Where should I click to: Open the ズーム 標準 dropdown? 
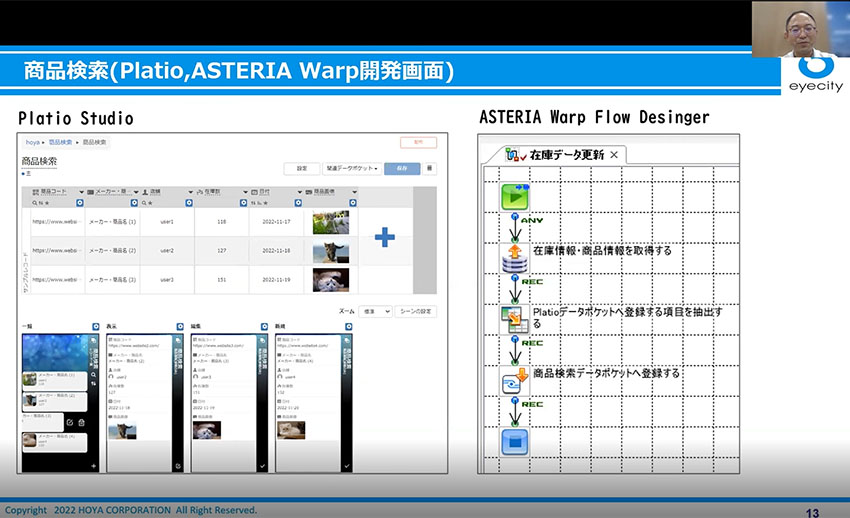pyautogui.click(x=375, y=312)
